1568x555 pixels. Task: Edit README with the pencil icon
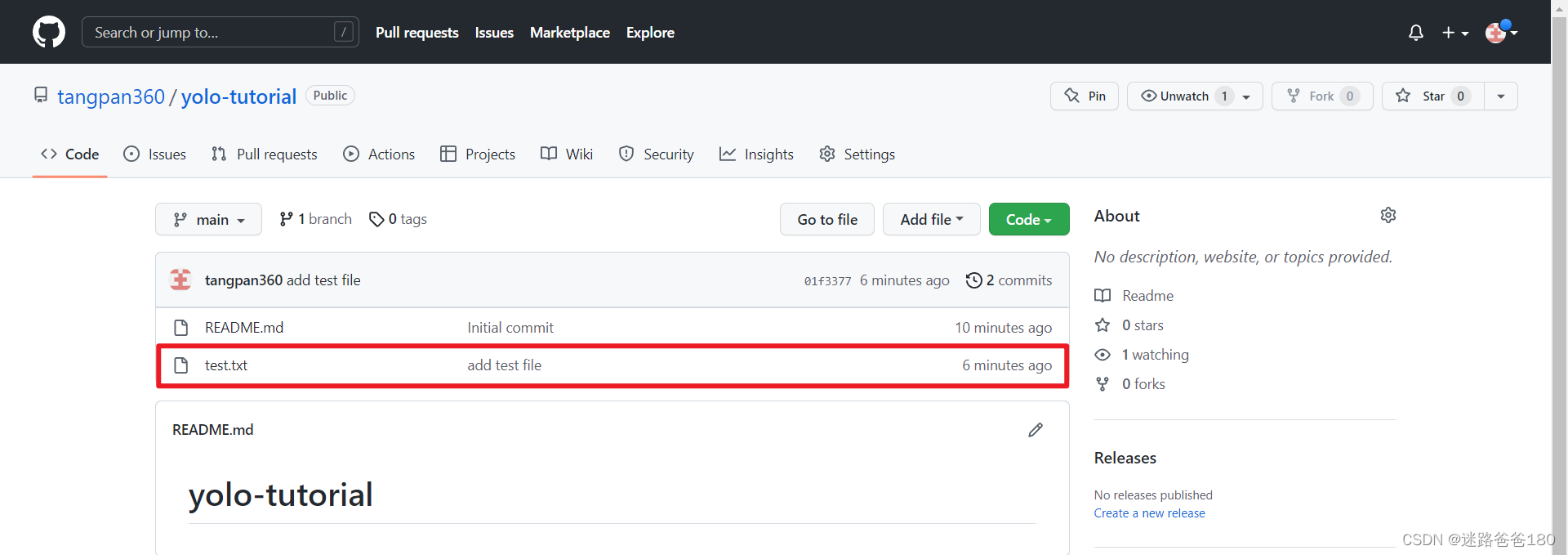point(1036,430)
